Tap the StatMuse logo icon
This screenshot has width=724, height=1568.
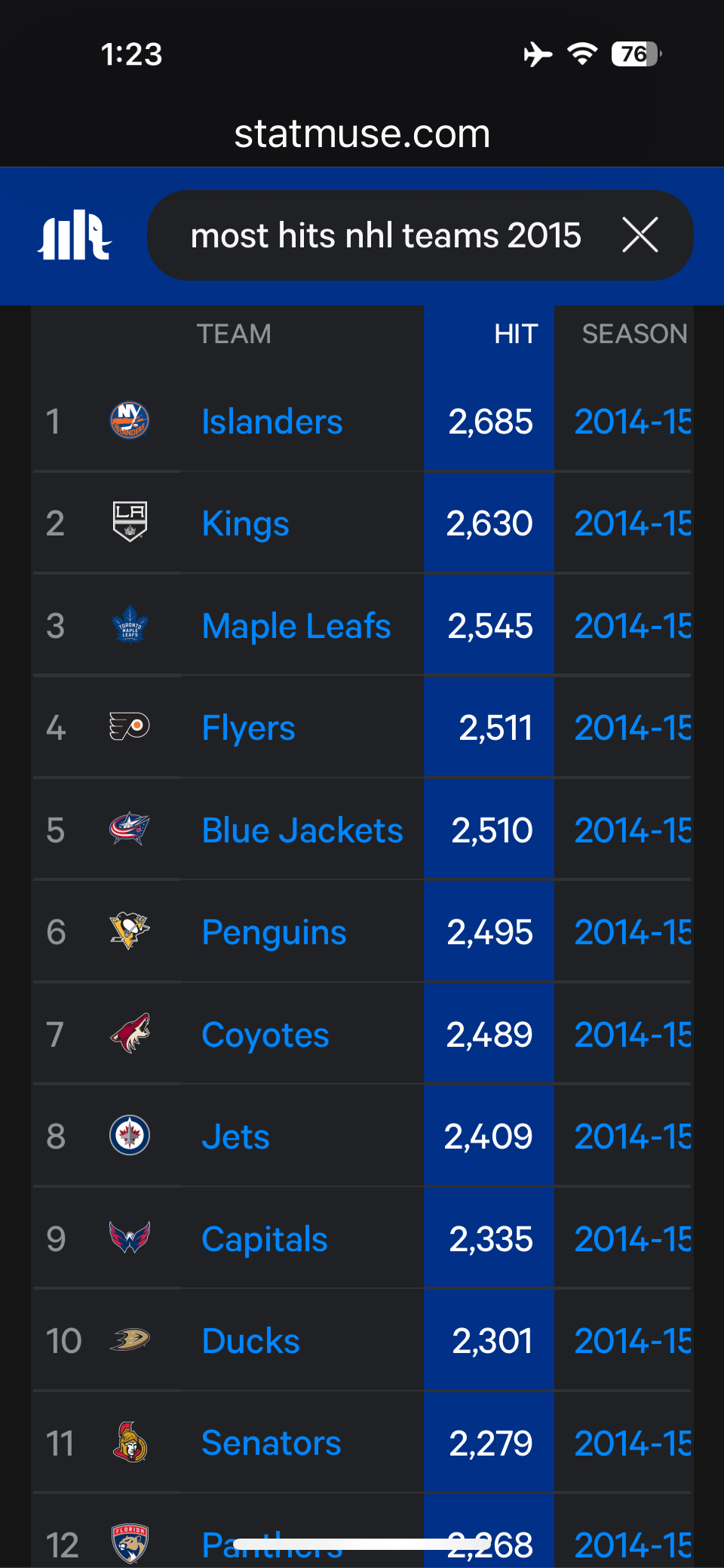point(75,235)
